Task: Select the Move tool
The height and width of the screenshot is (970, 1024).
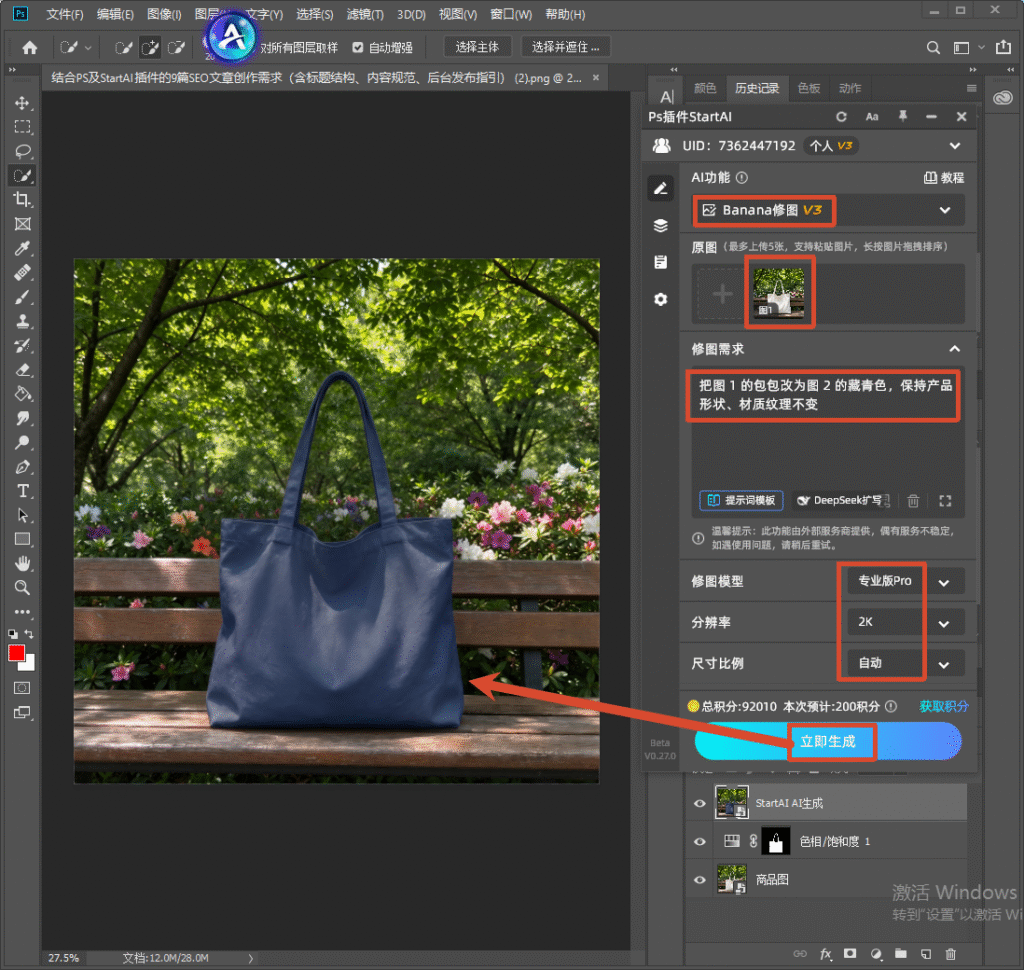Action: [x=22, y=103]
